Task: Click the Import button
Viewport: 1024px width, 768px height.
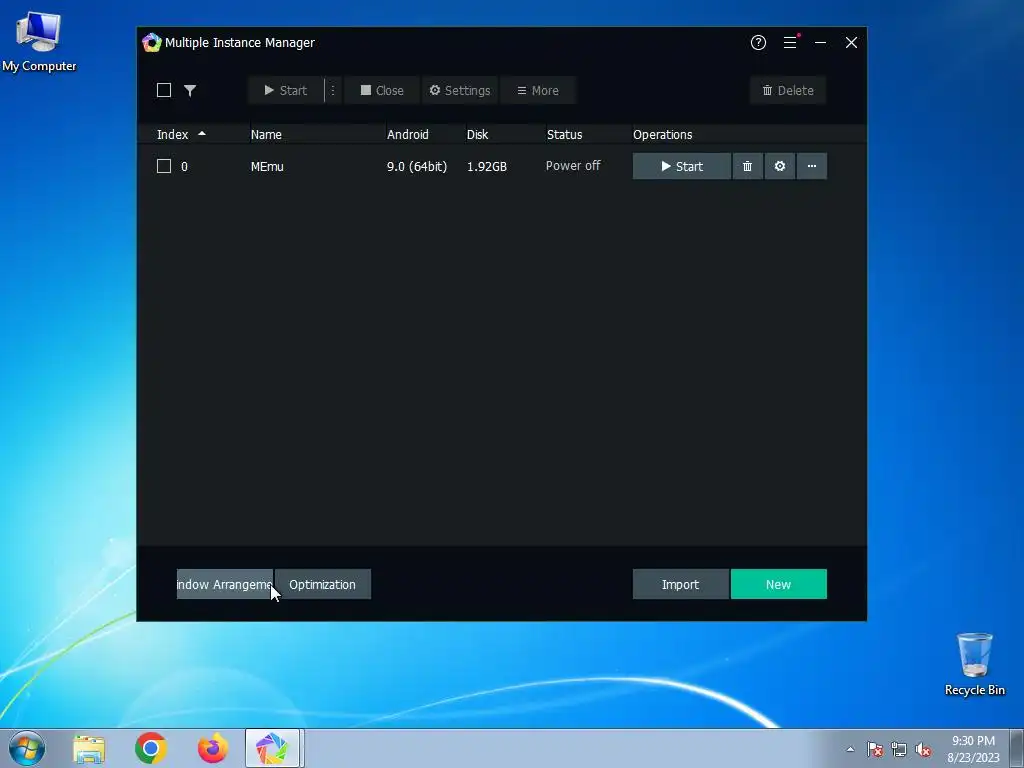Action: [680, 584]
